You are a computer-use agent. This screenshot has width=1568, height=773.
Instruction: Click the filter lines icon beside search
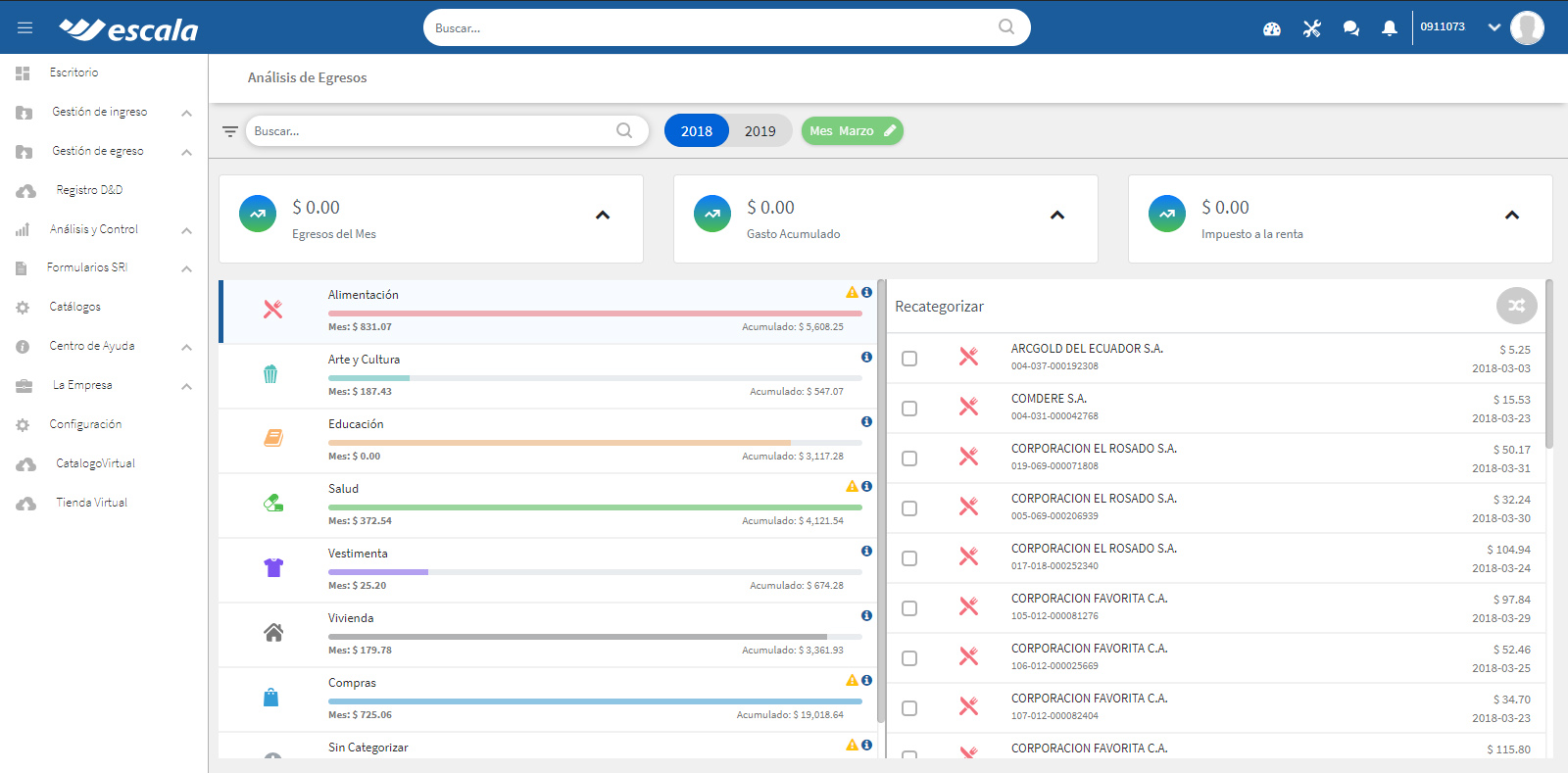click(x=230, y=131)
